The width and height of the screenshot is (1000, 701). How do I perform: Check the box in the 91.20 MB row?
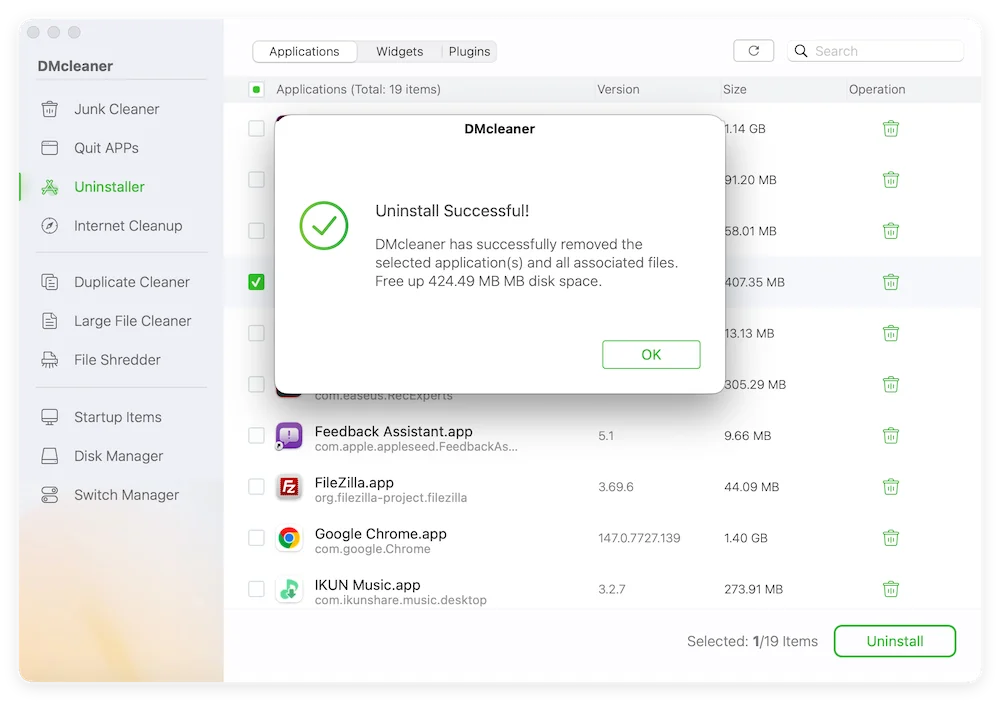pyautogui.click(x=256, y=180)
